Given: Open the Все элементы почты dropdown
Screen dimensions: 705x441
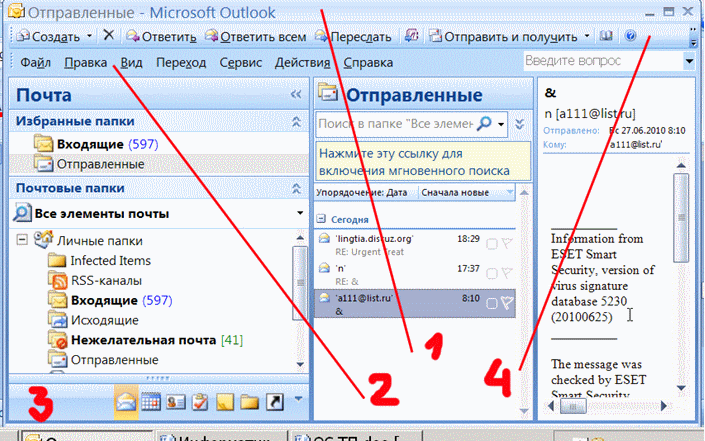Looking at the screenshot, I should [x=298, y=213].
